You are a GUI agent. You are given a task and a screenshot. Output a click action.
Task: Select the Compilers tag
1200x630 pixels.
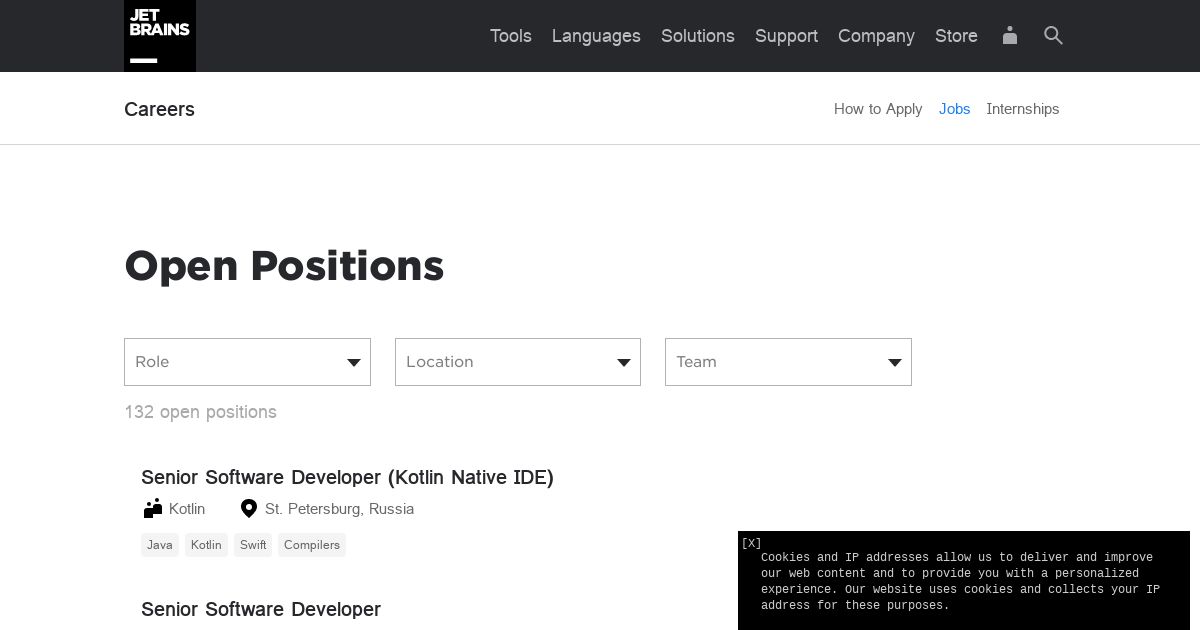(x=312, y=545)
